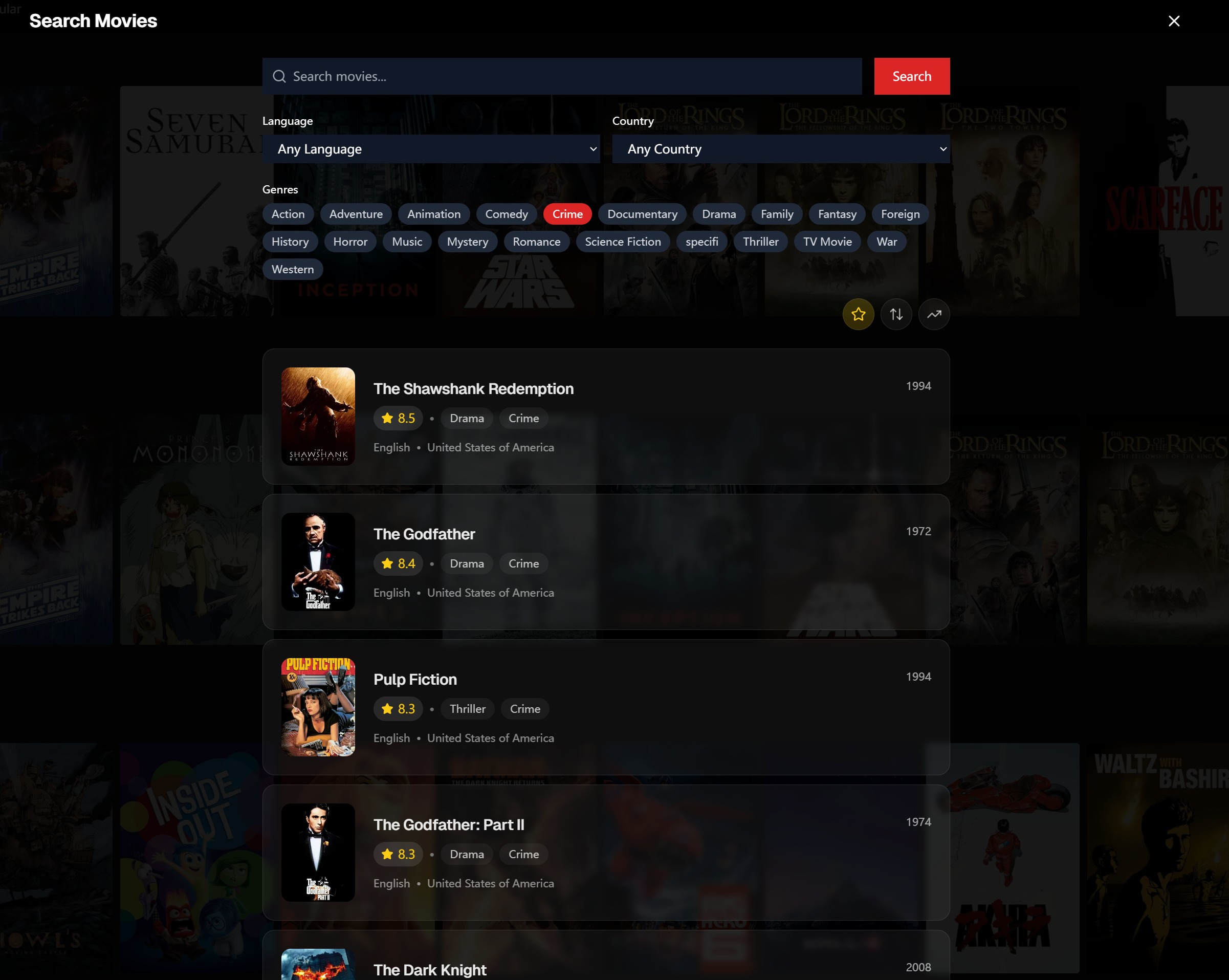Screen dimensions: 1229x980
Task: Click The Dark Knight movie title
Action: [x=430, y=970]
